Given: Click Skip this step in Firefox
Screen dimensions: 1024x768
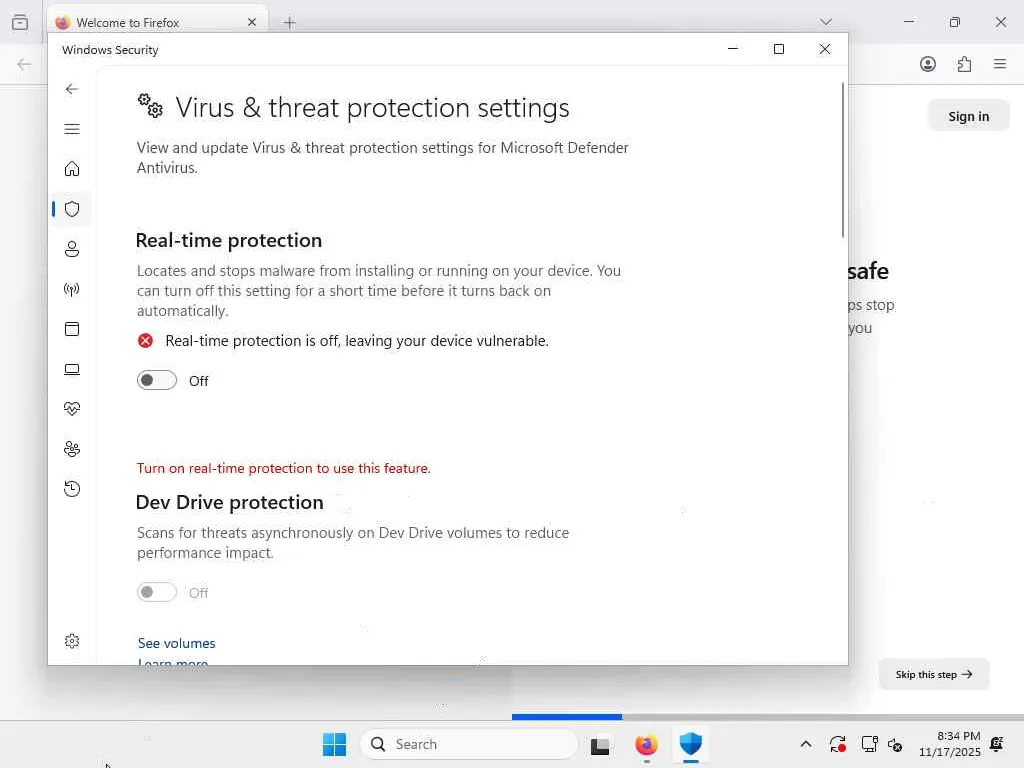Looking at the screenshot, I should coord(934,674).
